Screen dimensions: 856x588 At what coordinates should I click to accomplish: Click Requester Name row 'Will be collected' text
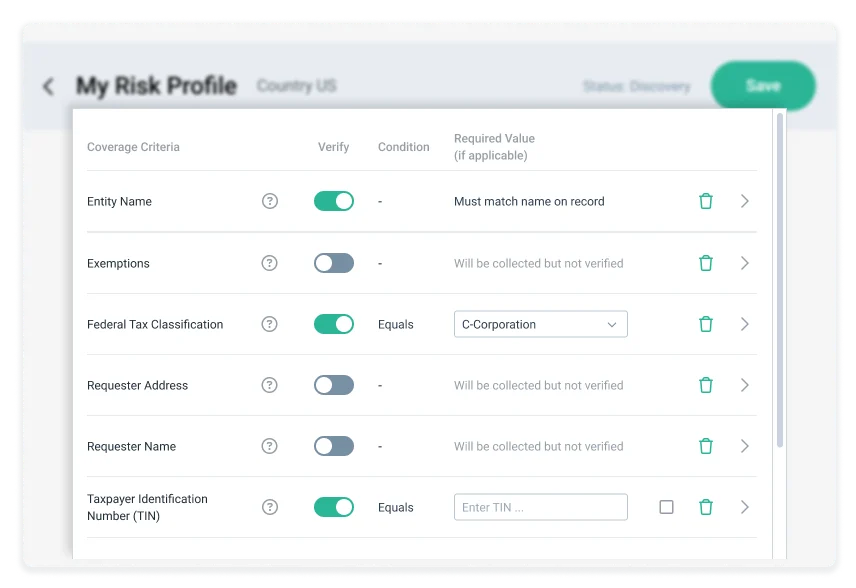[538, 447]
